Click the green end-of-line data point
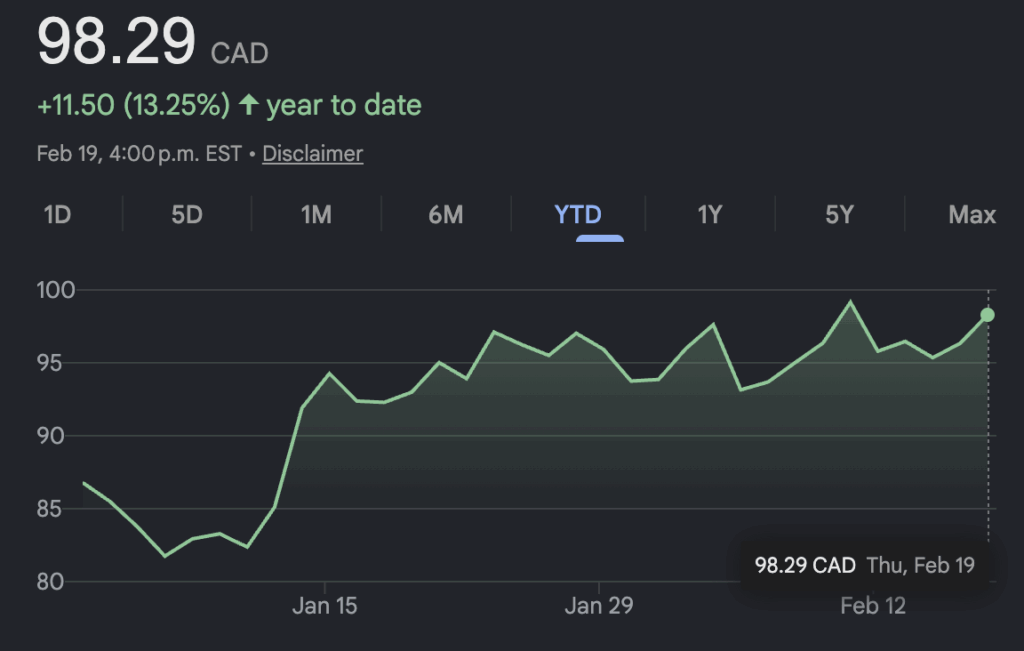The height and width of the screenshot is (651, 1024). click(987, 315)
